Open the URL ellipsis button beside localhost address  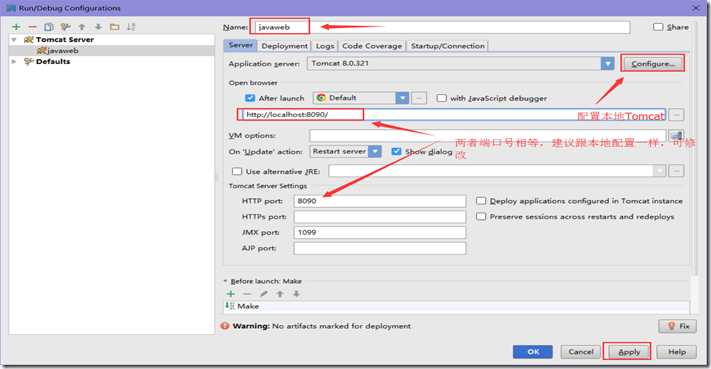click(677, 115)
